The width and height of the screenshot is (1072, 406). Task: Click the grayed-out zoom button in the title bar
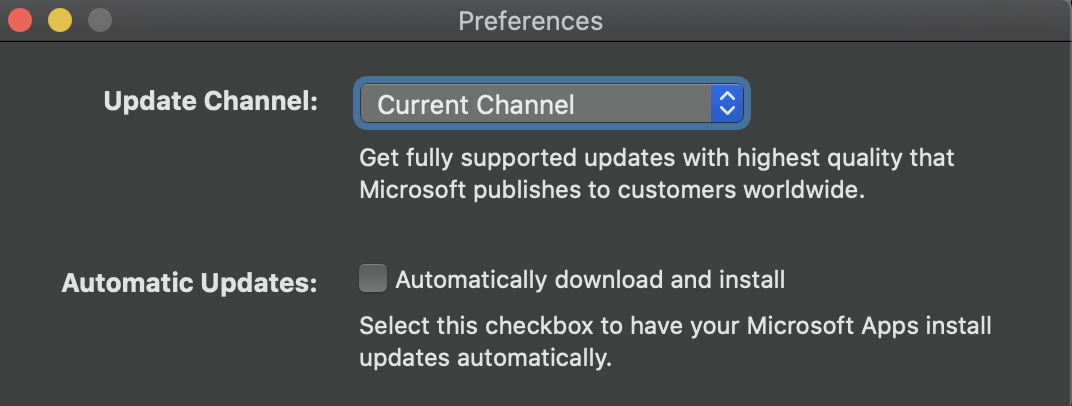pyautogui.click(x=100, y=20)
